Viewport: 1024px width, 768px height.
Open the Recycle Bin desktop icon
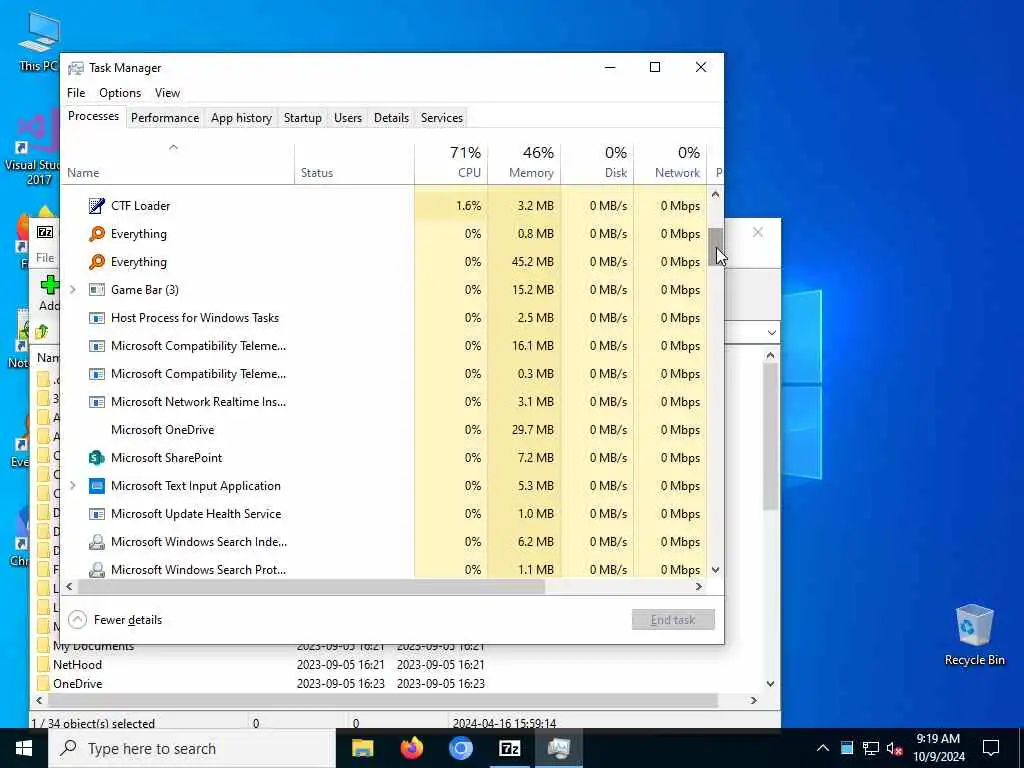(974, 634)
